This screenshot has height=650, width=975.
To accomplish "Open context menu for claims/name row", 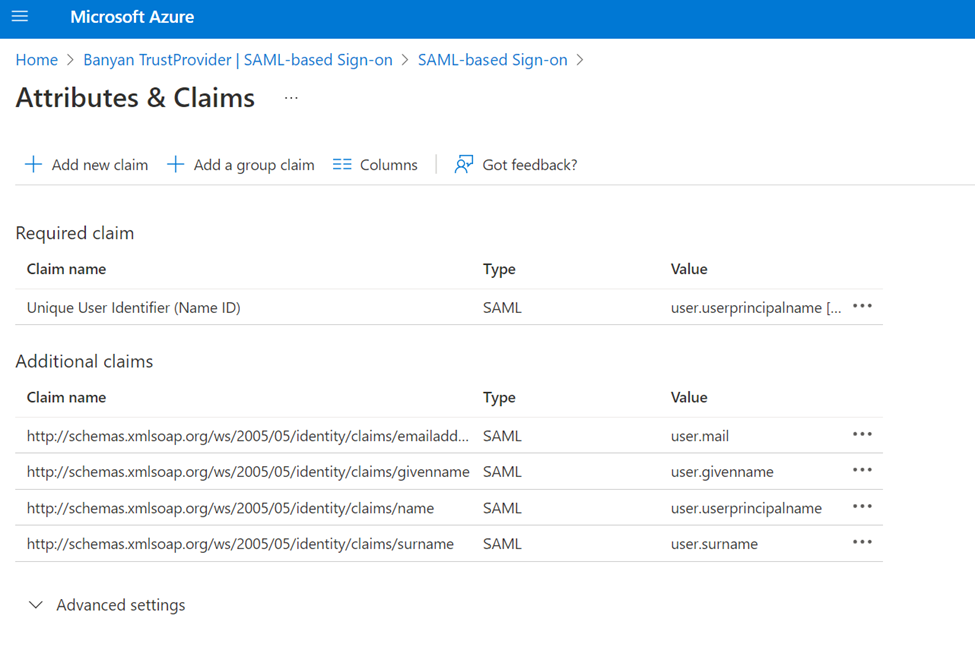I will pos(862,506).
